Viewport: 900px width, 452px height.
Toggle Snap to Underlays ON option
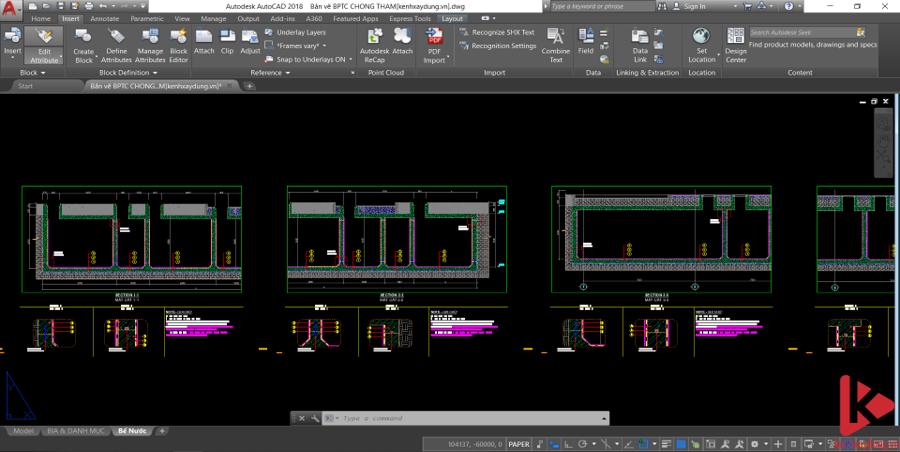click(310, 59)
